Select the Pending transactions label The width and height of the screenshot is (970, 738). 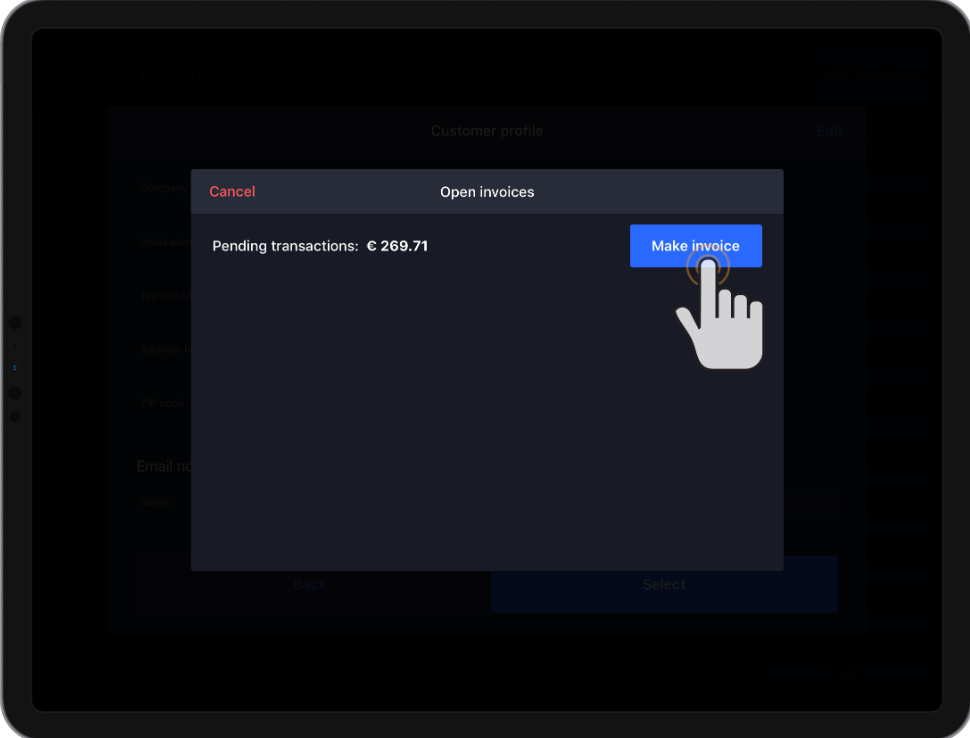(285, 246)
